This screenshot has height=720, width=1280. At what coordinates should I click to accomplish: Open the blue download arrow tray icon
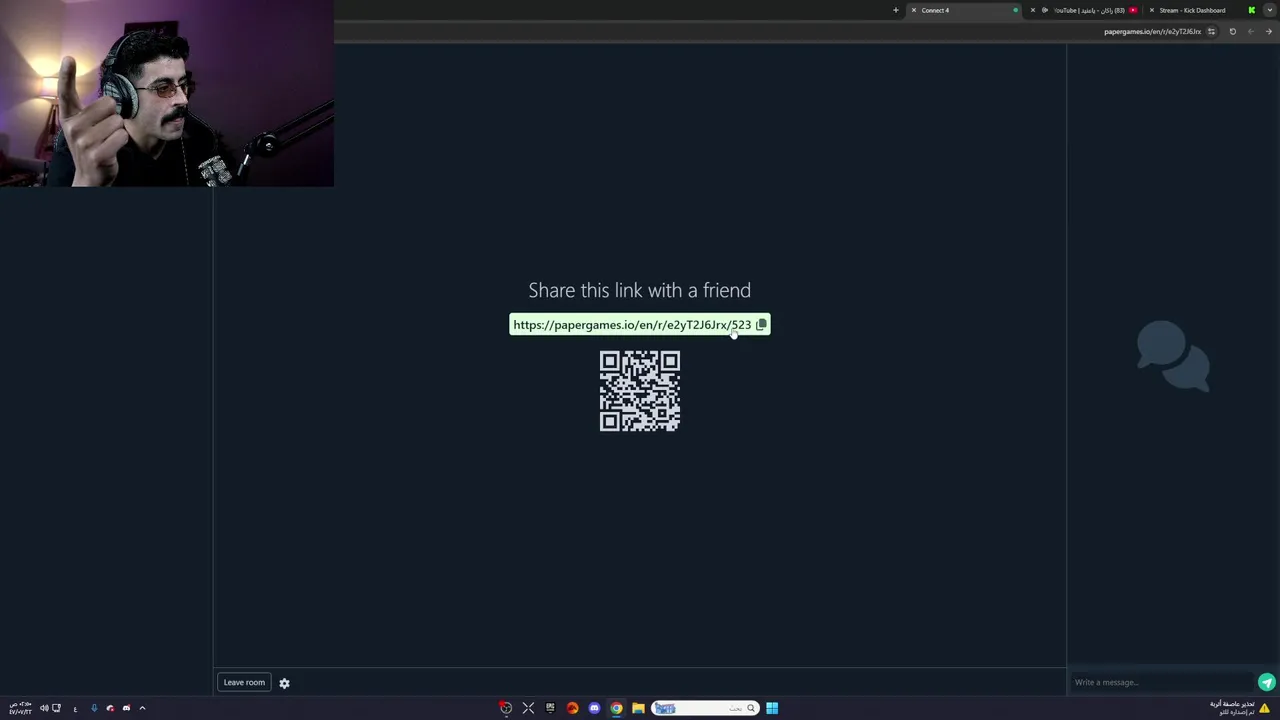[94, 708]
